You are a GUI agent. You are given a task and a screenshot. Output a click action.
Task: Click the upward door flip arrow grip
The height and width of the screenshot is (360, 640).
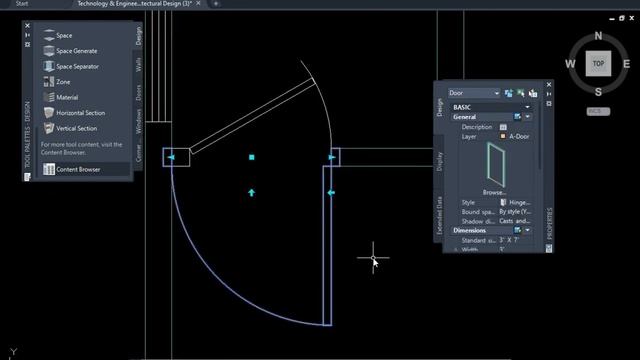tap(251, 192)
